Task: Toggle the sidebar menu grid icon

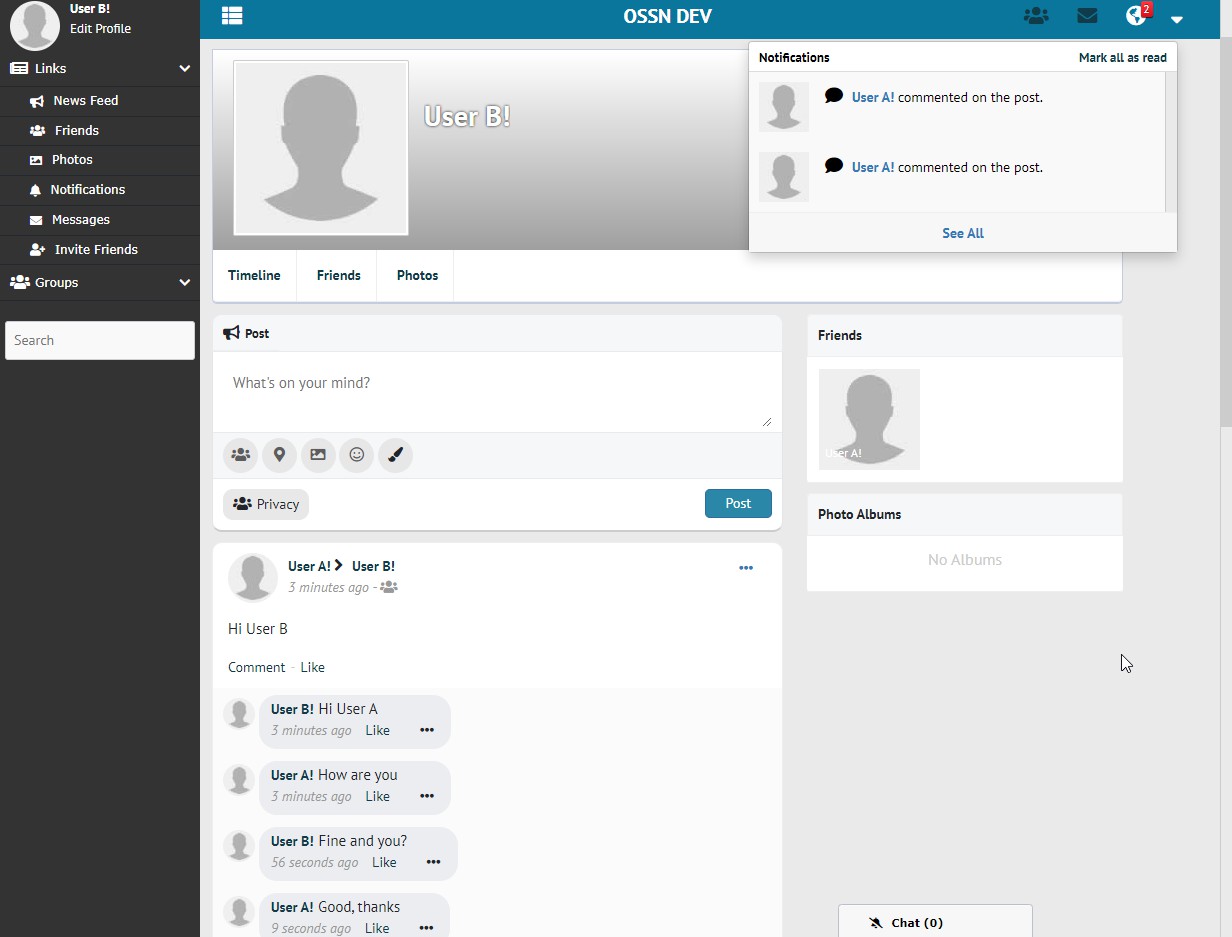Action: click(232, 16)
